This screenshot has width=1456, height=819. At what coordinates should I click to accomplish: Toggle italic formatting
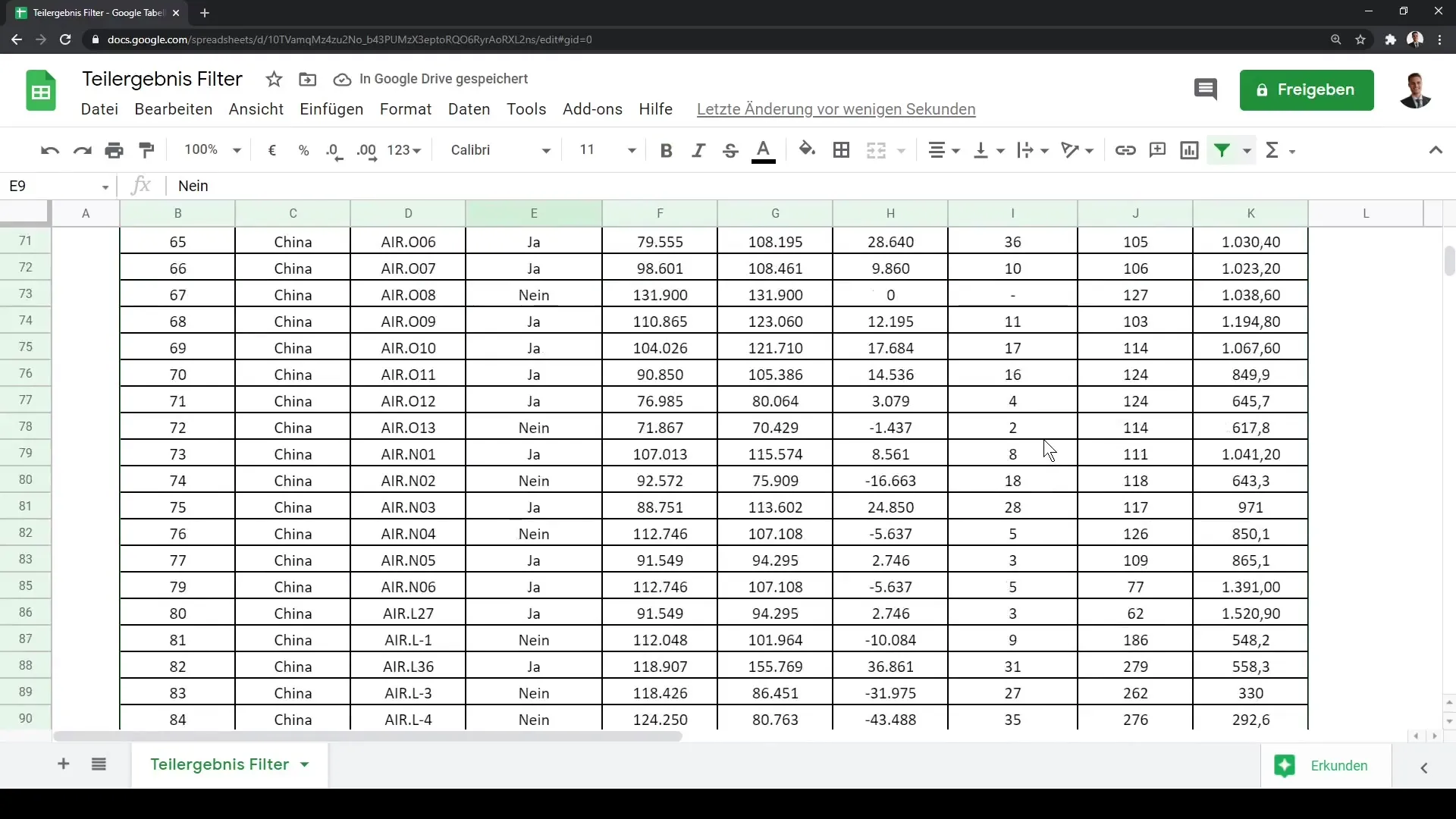[698, 150]
